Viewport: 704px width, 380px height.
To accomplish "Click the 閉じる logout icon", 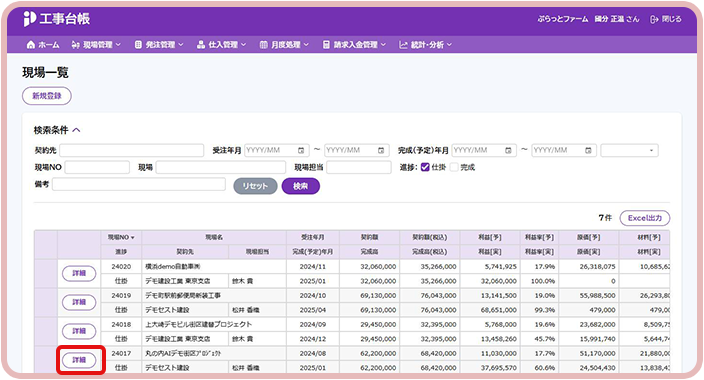I will click(x=654, y=19).
